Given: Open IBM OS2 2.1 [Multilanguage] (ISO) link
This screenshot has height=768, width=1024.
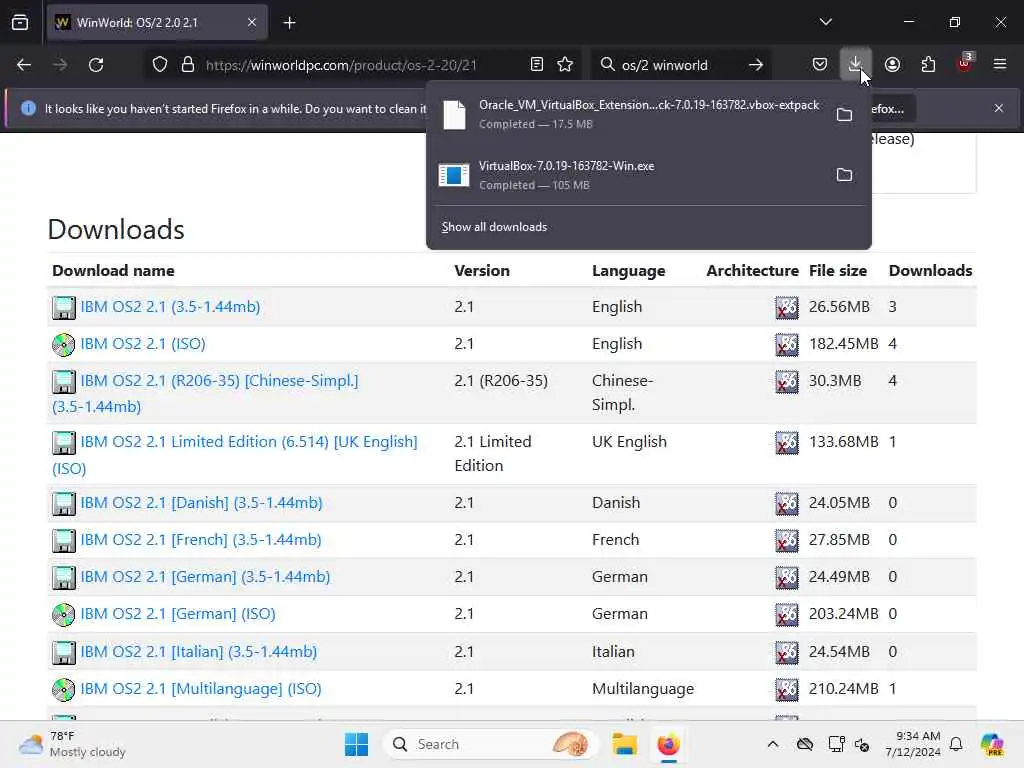Looking at the screenshot, I should coord(200,688).
